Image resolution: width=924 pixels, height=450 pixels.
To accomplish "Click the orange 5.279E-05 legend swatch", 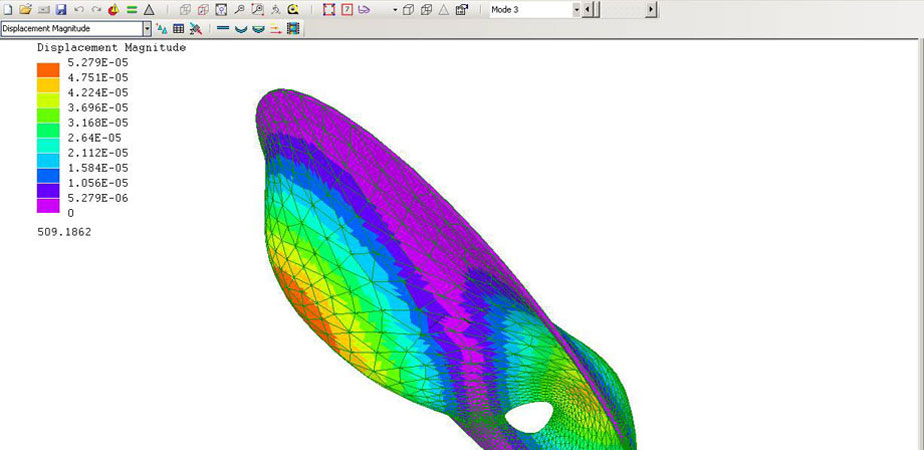I will point(47,69).
